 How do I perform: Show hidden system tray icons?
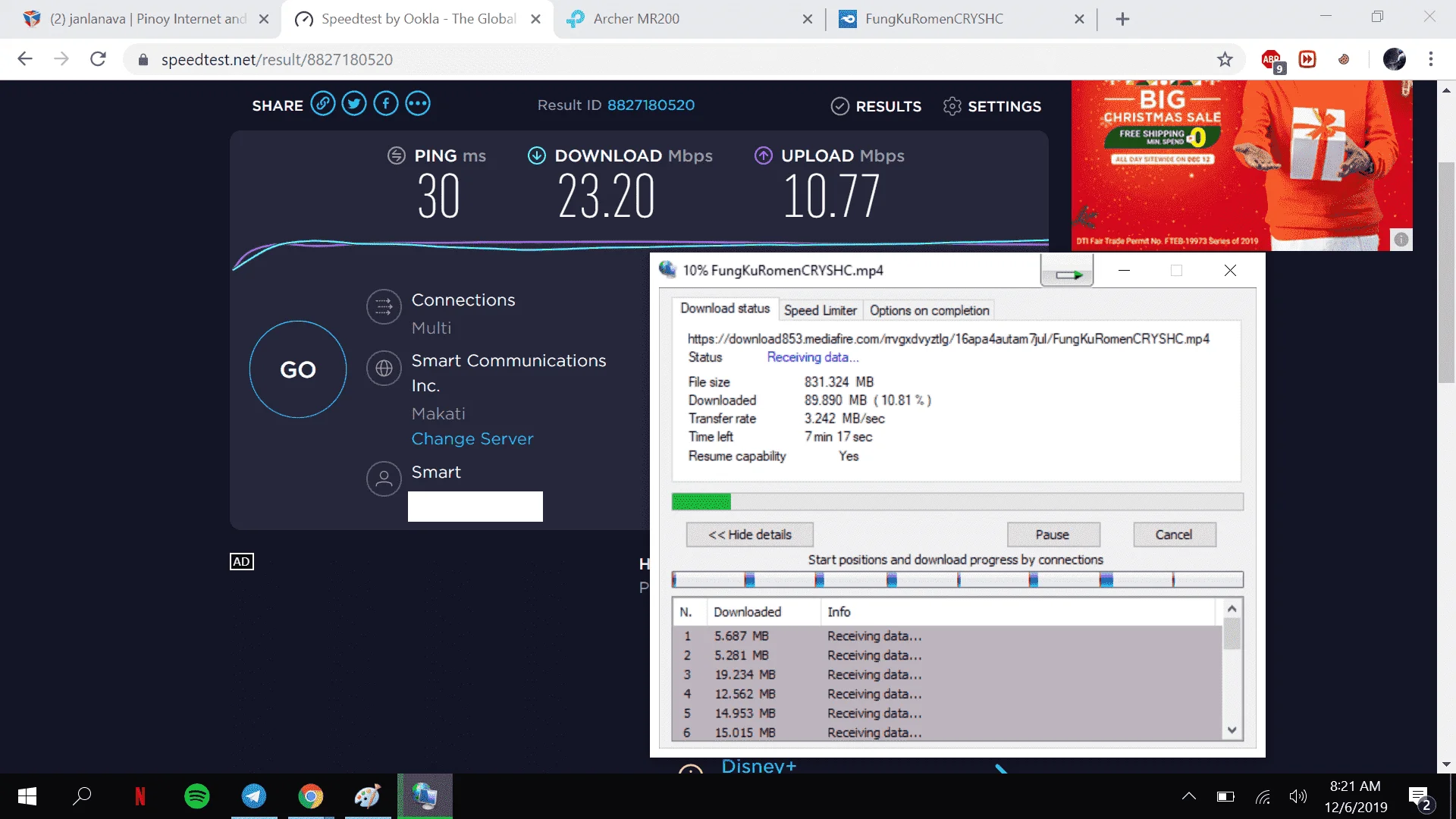point(1189,796)
